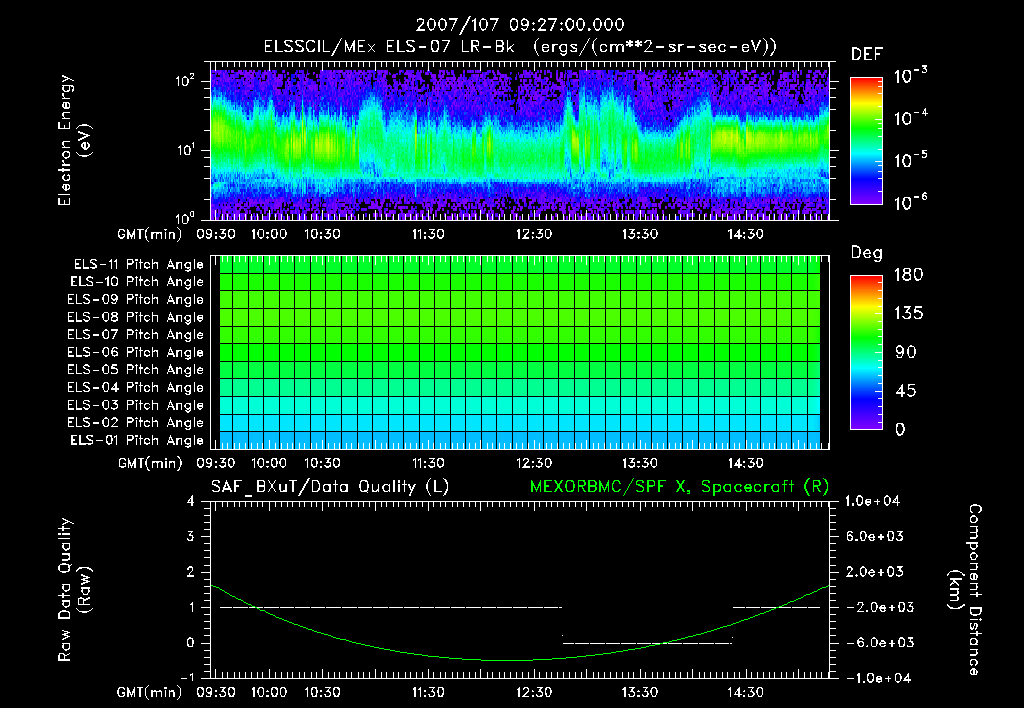The width and height of the screenshot is (1024, 708).
Task: Click the Component Distance (km) axis label
Action: [965, 590]
